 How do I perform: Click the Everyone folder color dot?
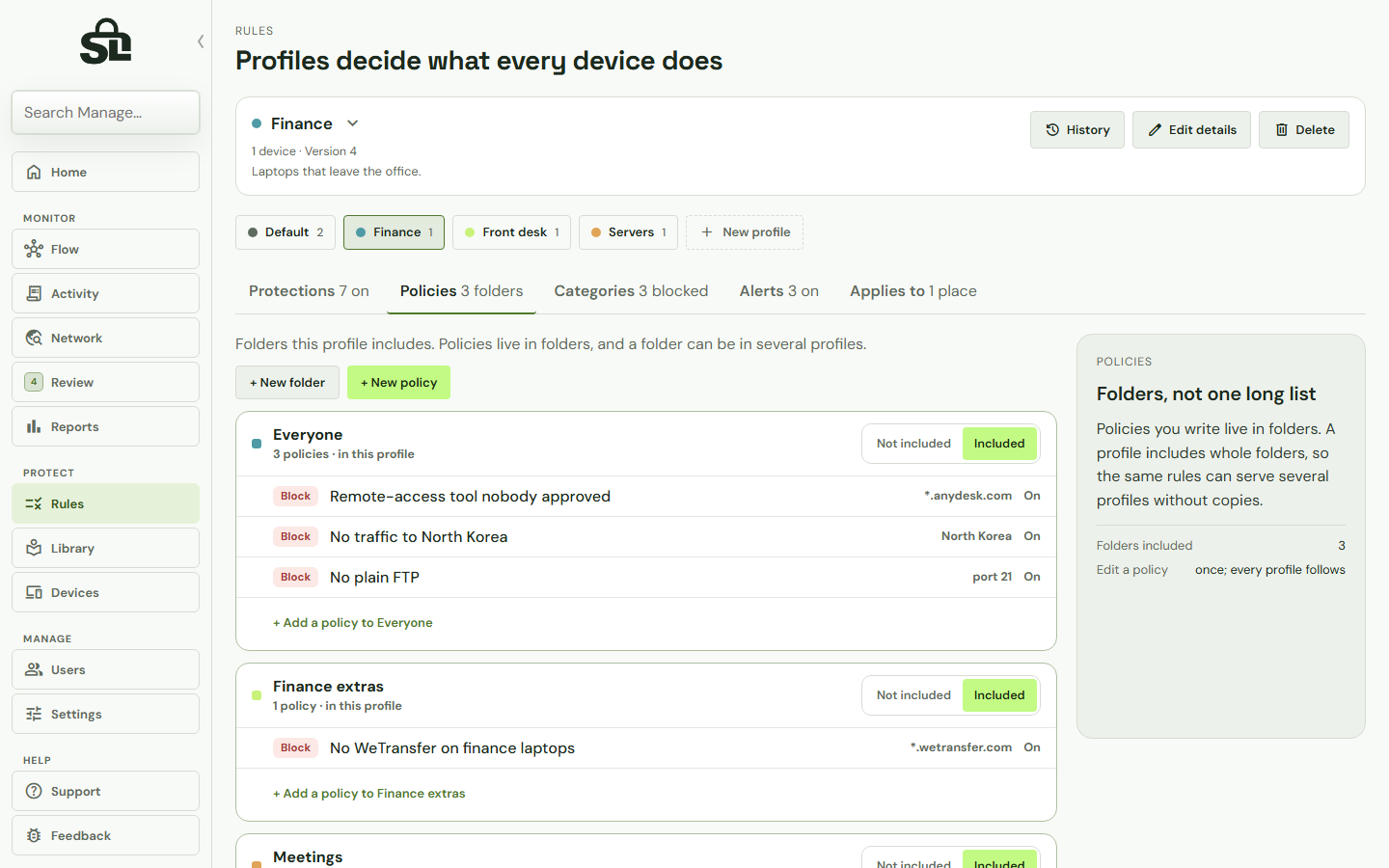click(x=257, y=444)
